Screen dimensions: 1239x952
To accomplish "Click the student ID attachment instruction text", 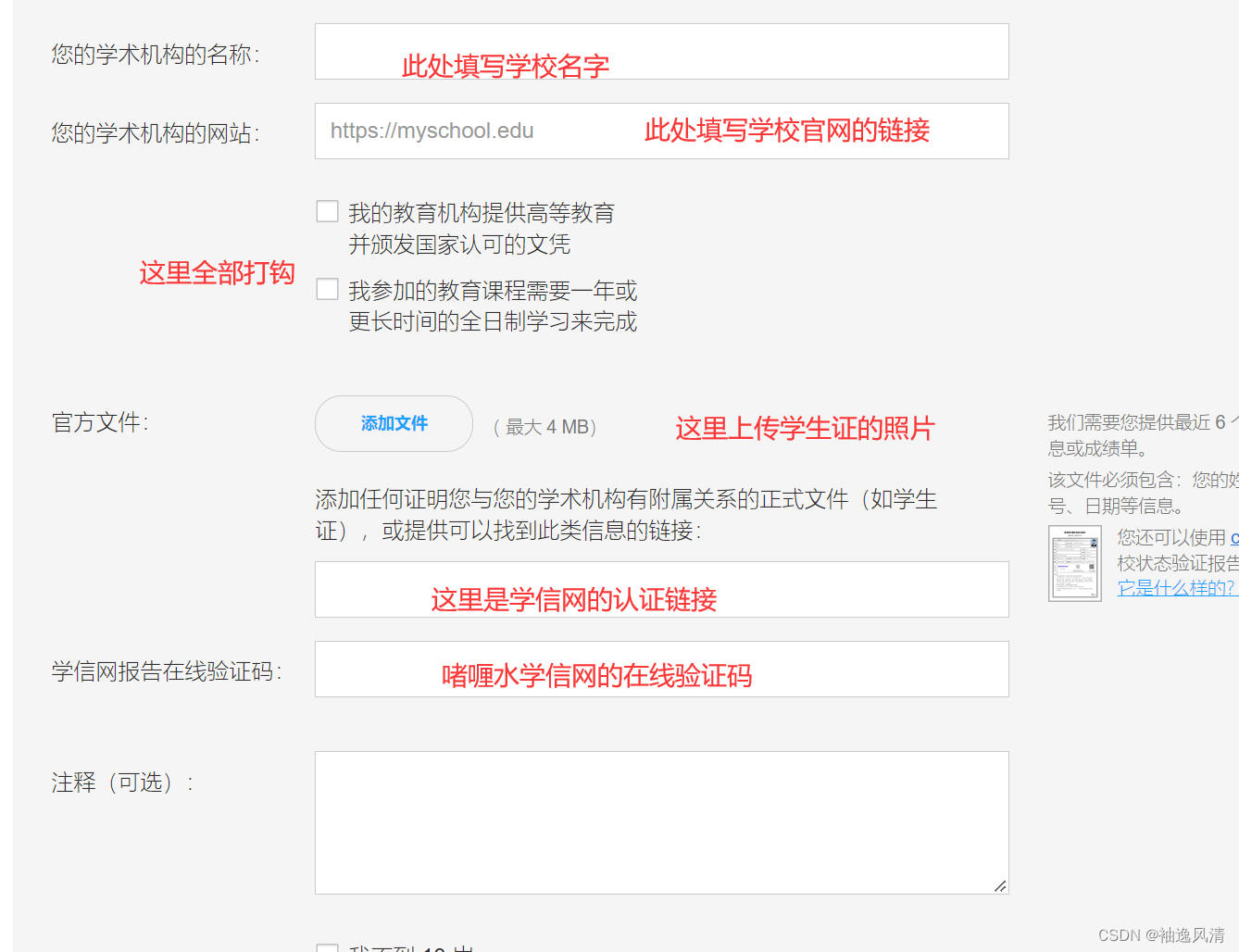I will 625,499.
